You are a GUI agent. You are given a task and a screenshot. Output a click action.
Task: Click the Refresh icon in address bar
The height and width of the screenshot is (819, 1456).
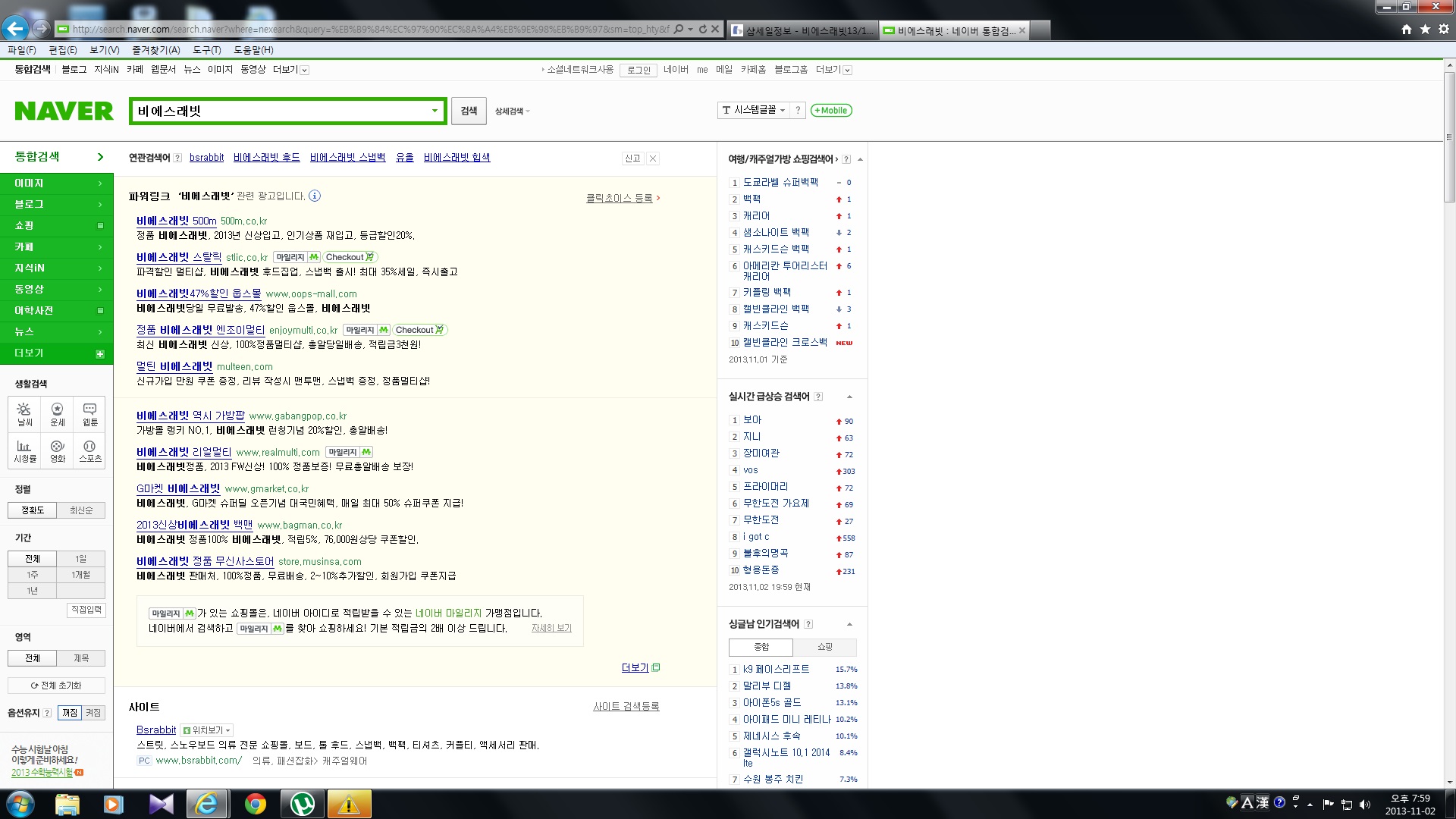pos(703,29)
